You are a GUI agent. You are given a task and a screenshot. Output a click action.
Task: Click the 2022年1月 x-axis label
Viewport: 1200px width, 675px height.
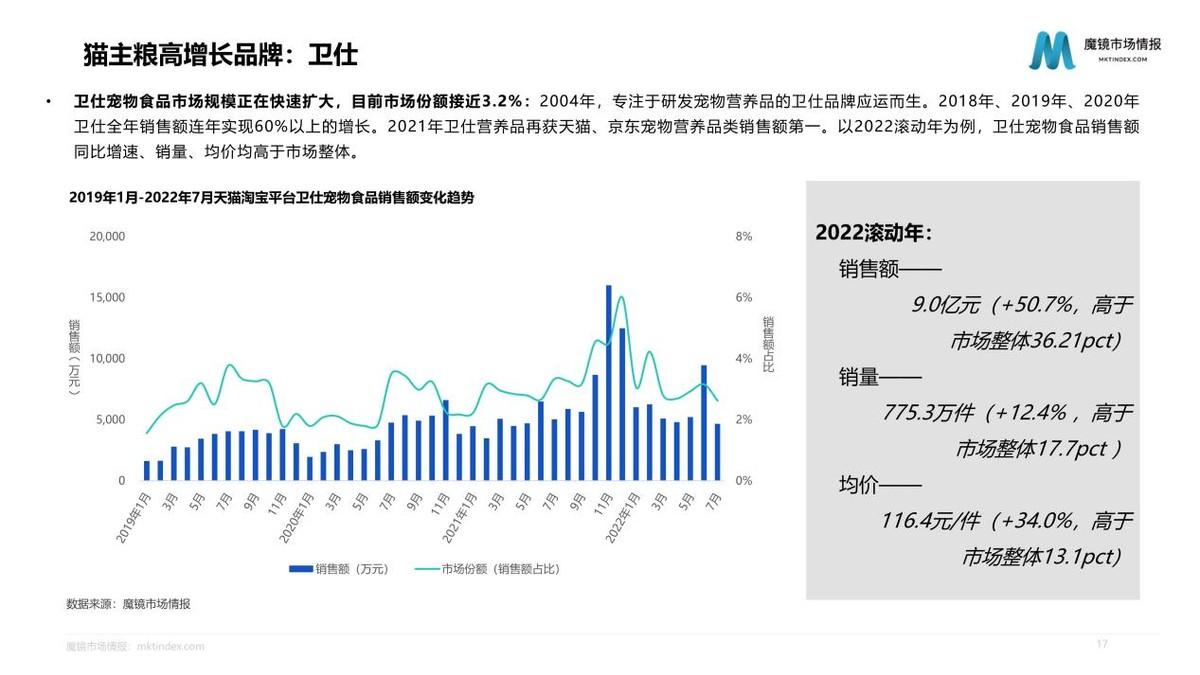coord(623,517)
